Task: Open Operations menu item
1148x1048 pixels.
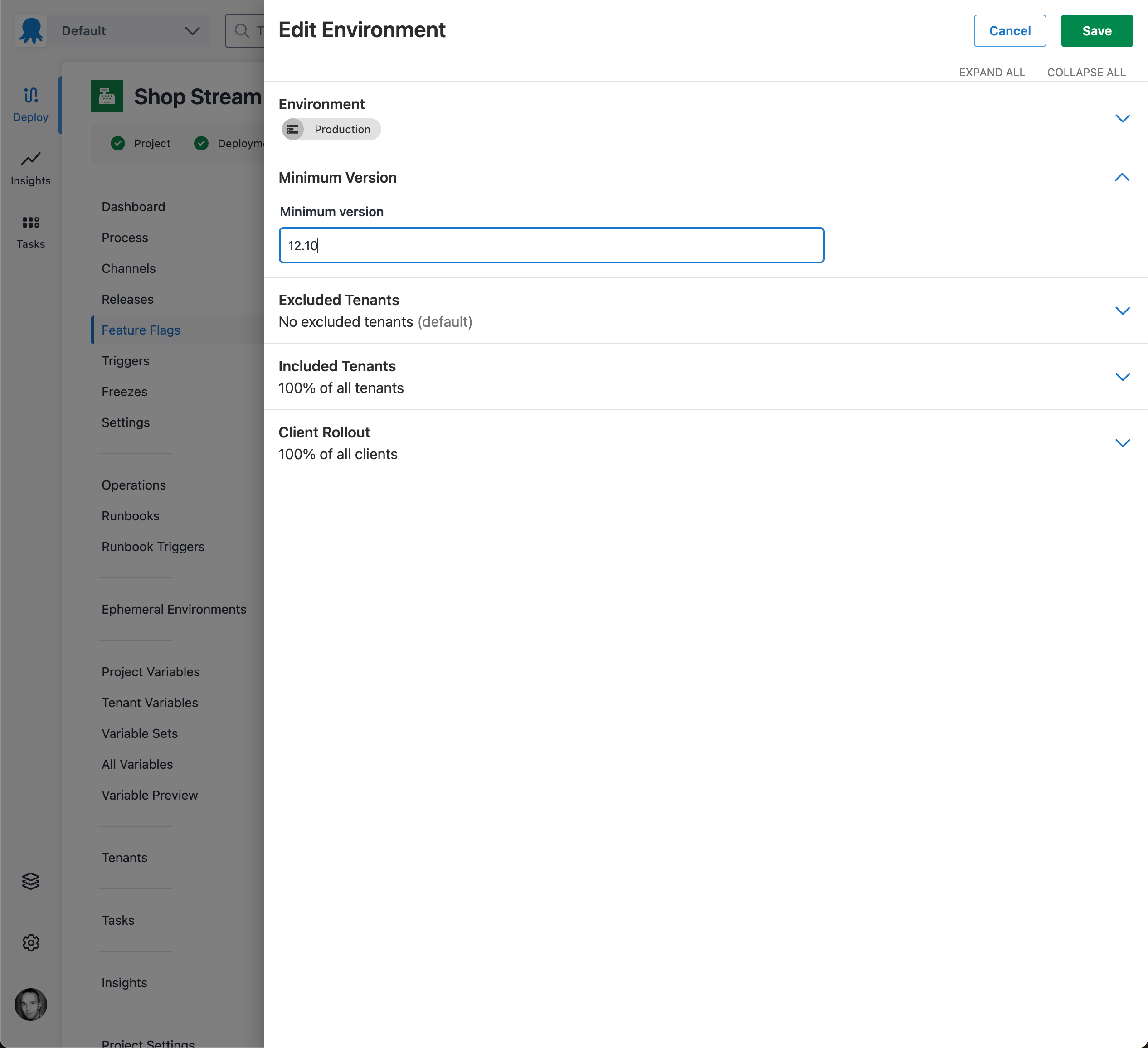Action: click(134, 485)
